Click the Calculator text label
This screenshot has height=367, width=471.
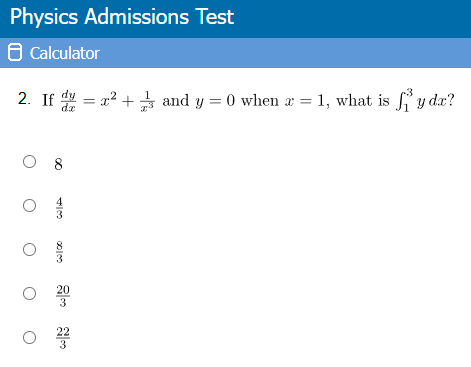click(x=65, y=53)
